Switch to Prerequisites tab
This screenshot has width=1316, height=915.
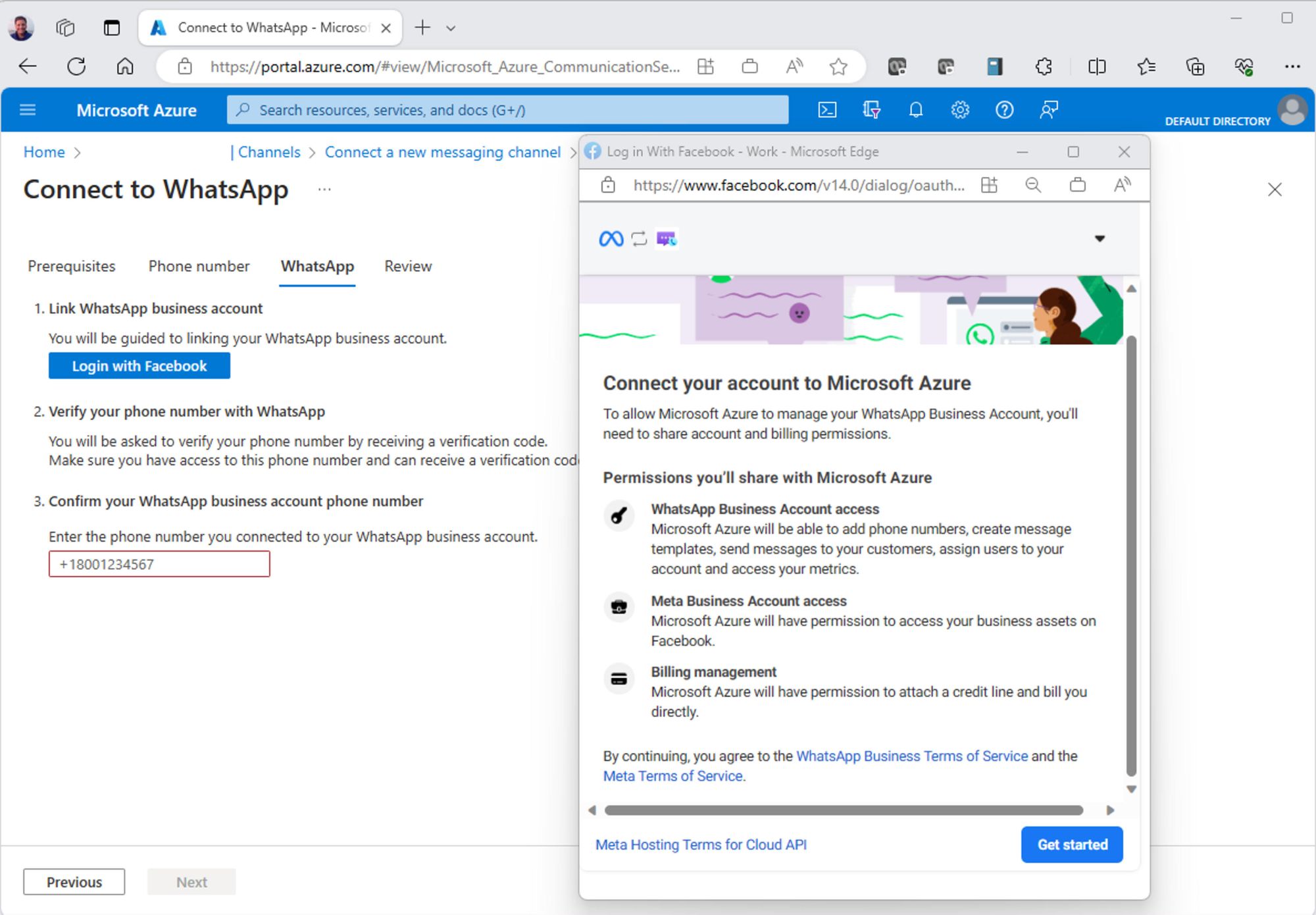click(x=72, y=266)
